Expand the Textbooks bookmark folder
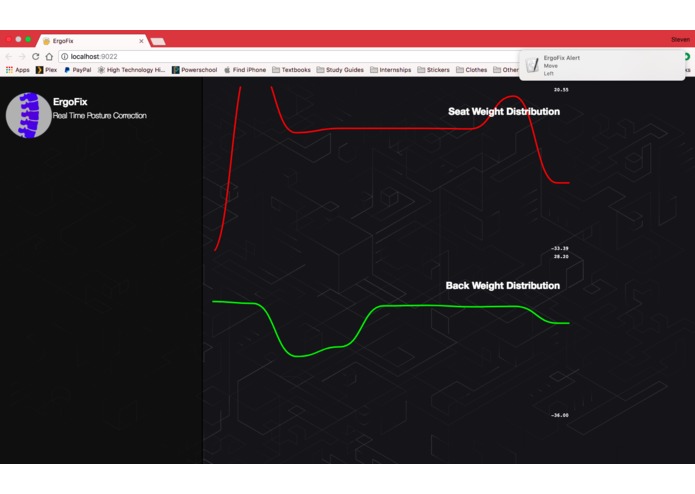This screenshot has height=494, width=695. pyautogui.click(x=291, y=70)
